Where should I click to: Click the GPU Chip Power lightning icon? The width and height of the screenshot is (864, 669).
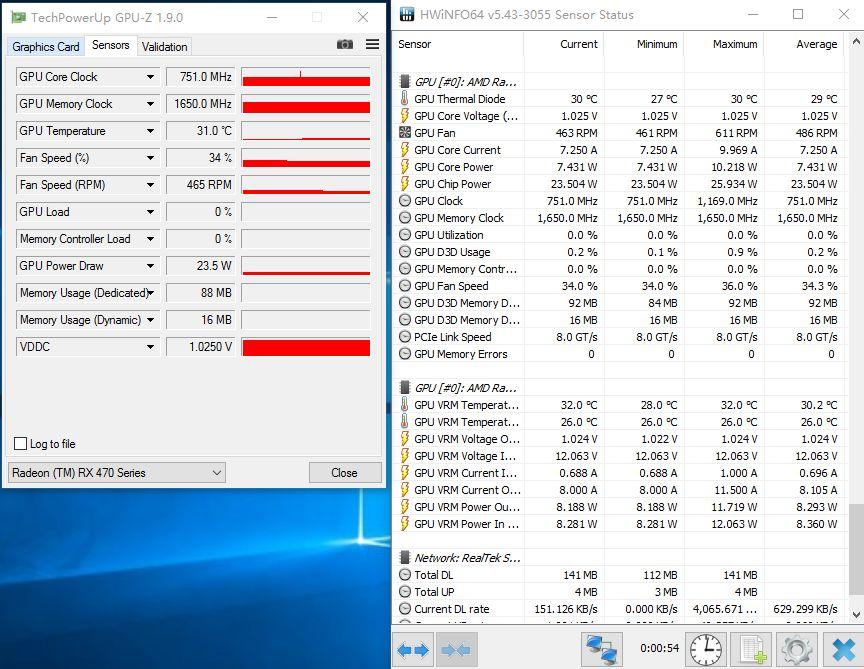(404, 184)
